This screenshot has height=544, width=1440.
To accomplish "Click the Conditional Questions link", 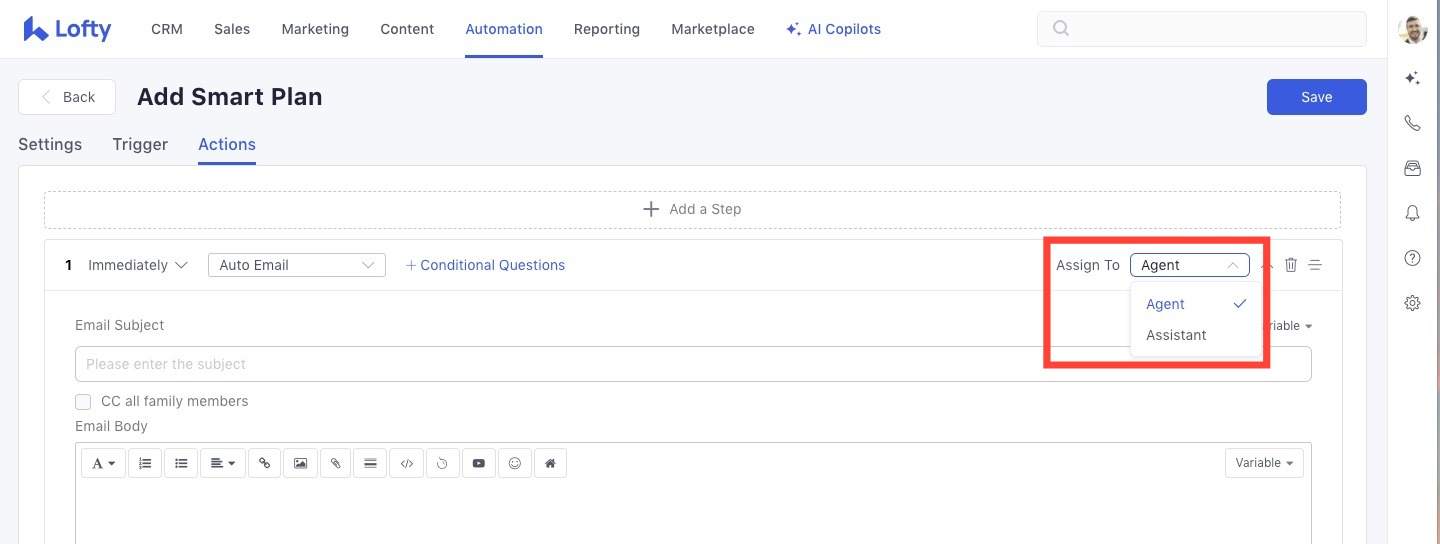I will click(x=485, y=265).
